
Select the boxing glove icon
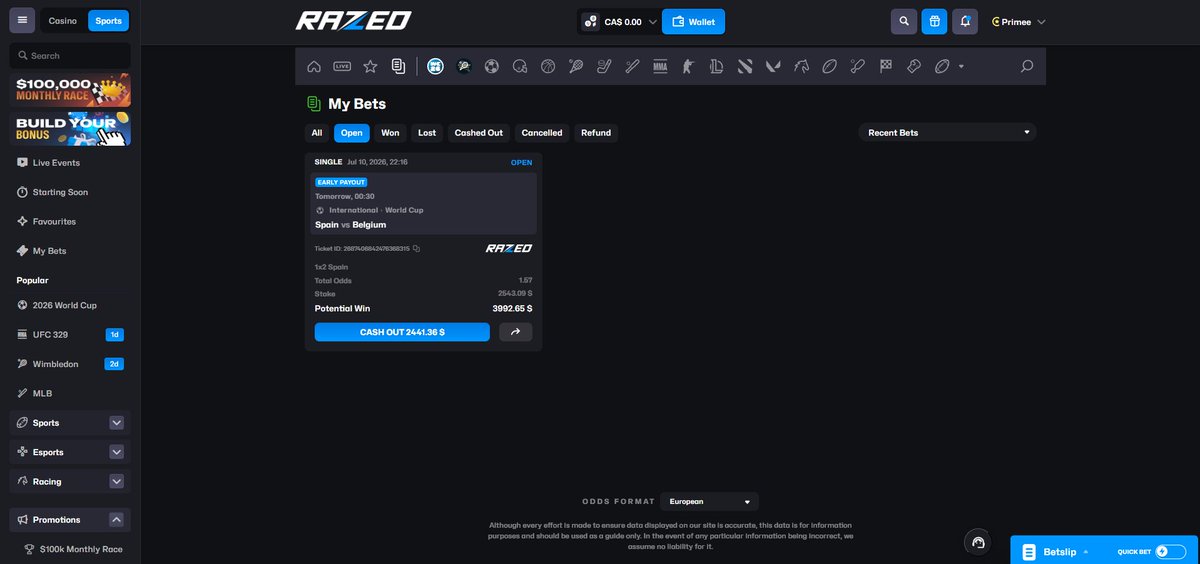(913, 67)
